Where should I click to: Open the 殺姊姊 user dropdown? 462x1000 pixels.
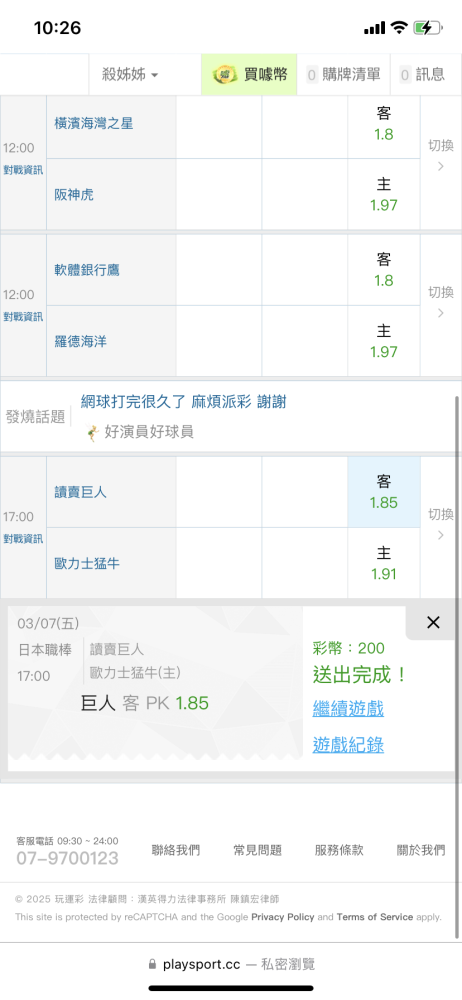(x=130, y=75)
